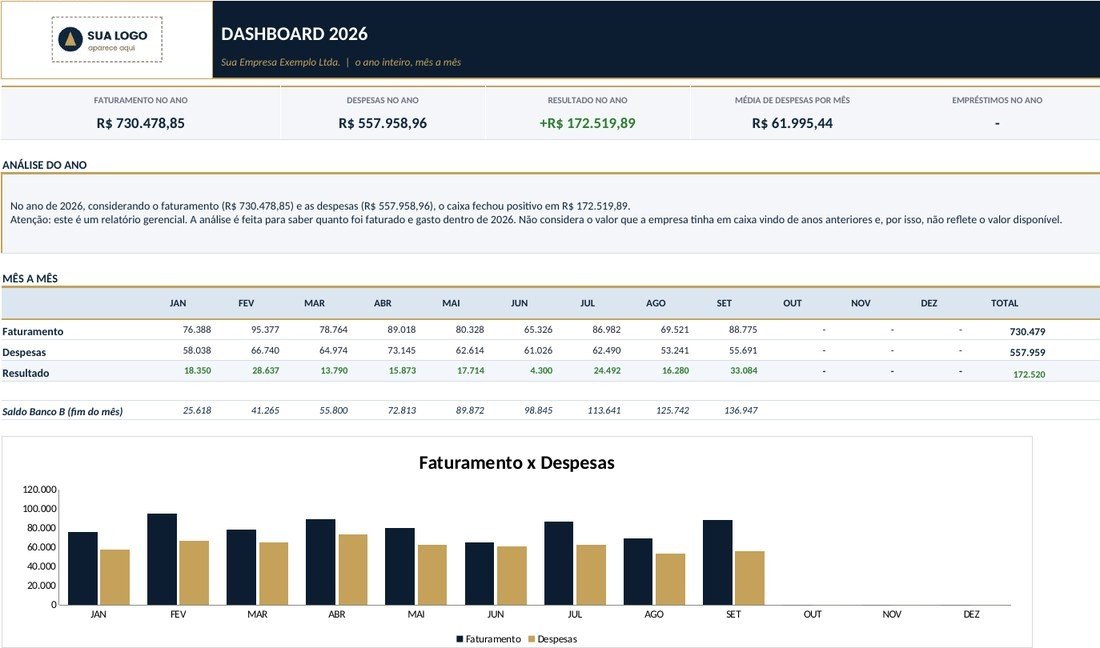Click the Despesas legend color swatch

click(531, 639)
